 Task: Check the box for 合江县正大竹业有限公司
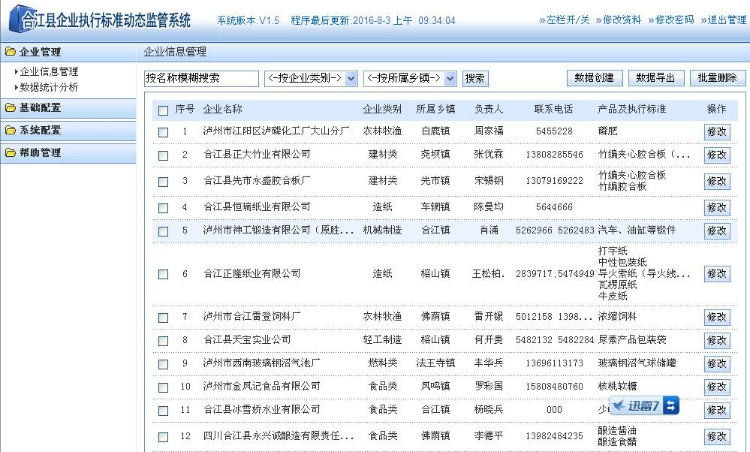[163, 156]
